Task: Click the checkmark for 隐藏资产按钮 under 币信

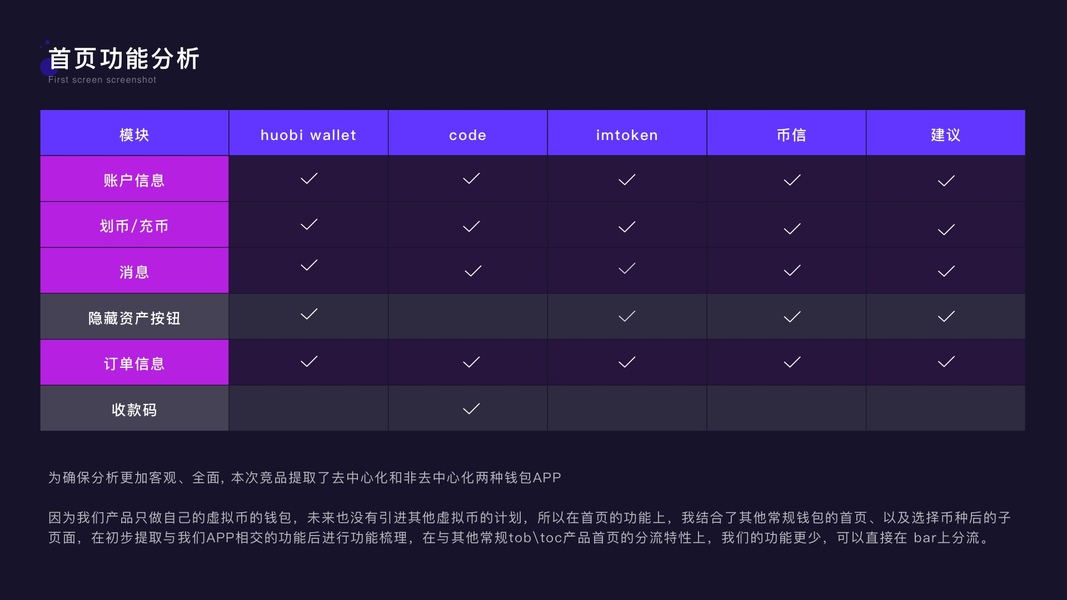Action: pyautogui.click(x=792, y=316)
